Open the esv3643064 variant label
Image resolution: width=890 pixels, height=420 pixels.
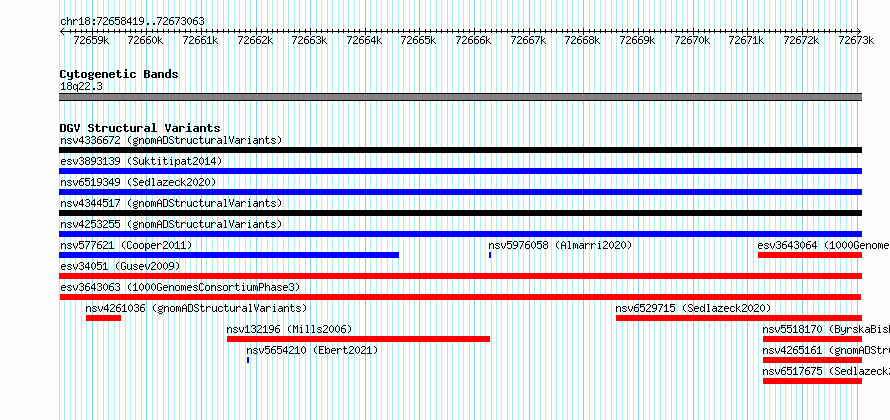(x=824, y=245)
